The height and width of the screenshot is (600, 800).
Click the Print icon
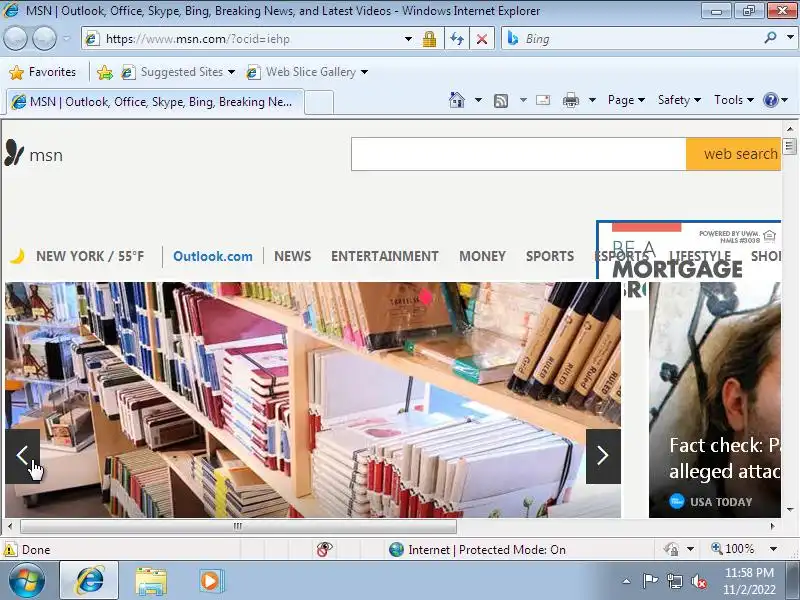point(570,100)
